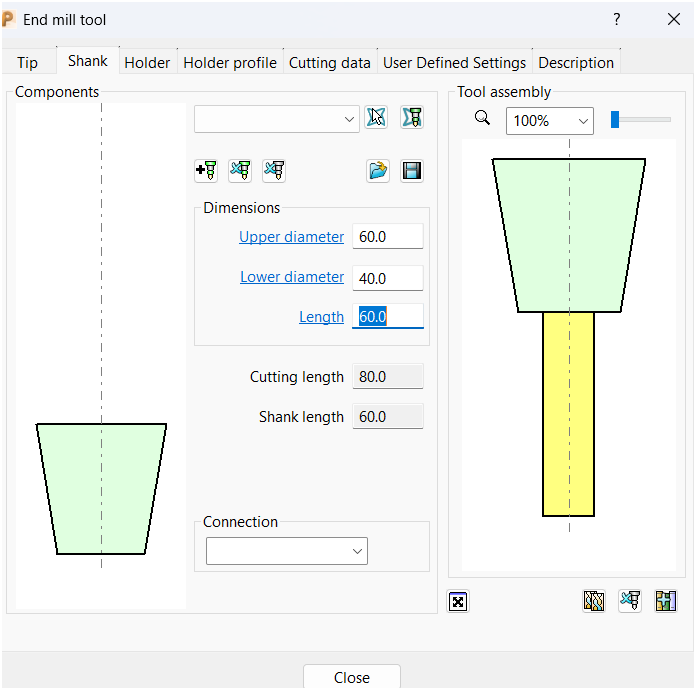Click the blue-X tool icon under the assembly preview

(x=630, y=601)
